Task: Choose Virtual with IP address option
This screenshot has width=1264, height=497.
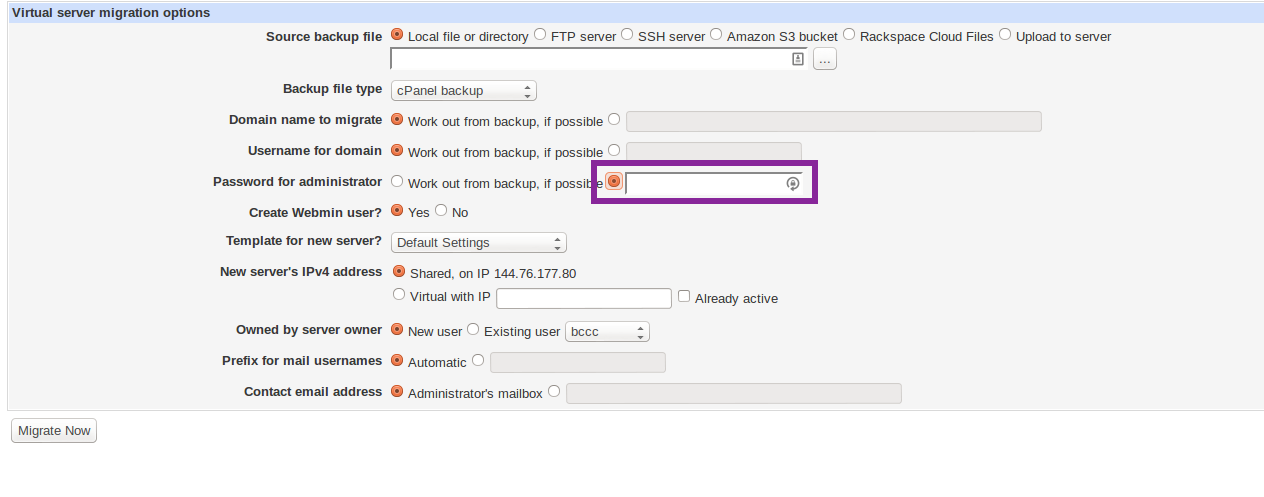Action: pyautogui.click(x=399, y=295)
